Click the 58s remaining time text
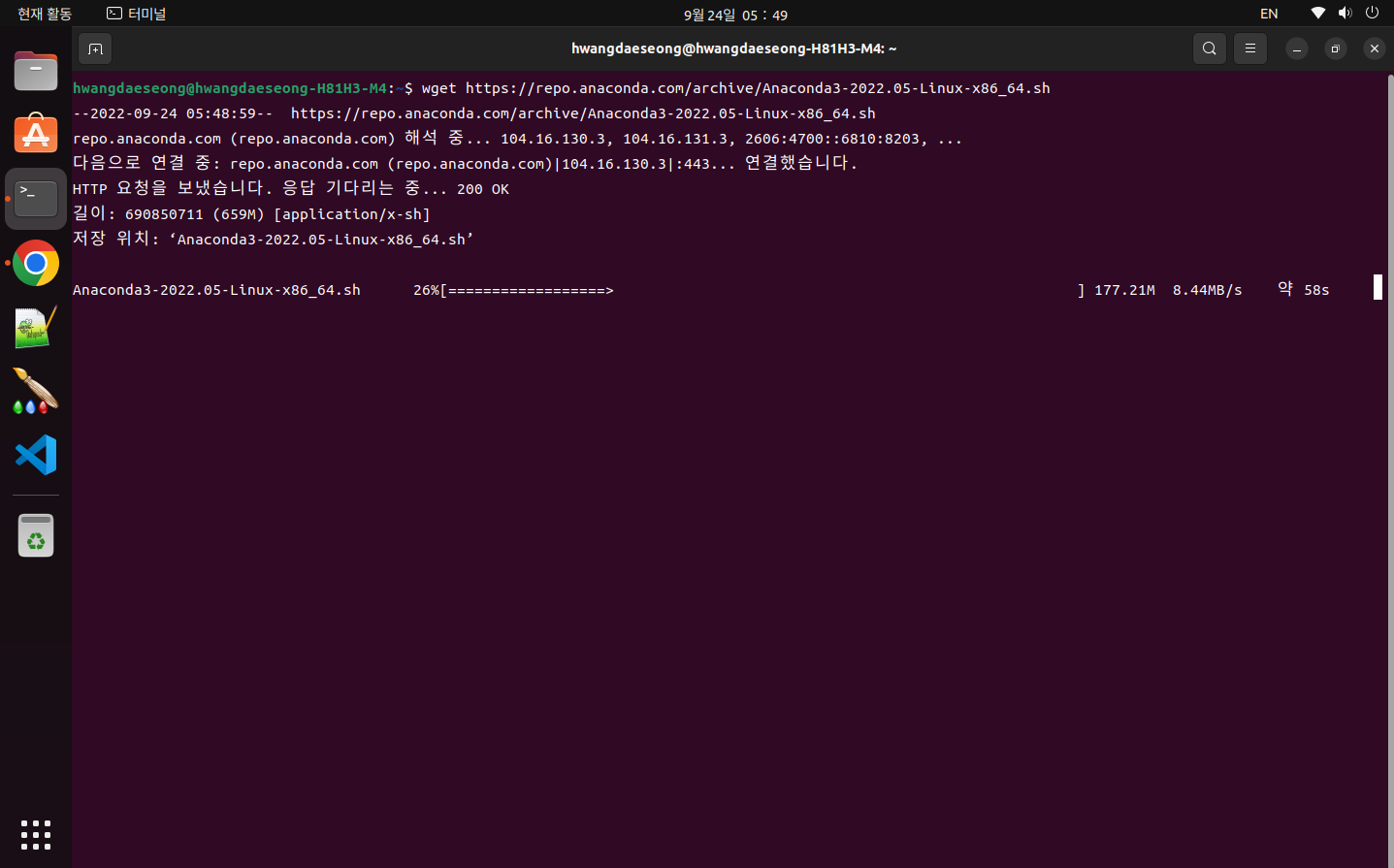The image size is (1394, 868). coord(1316,290)
